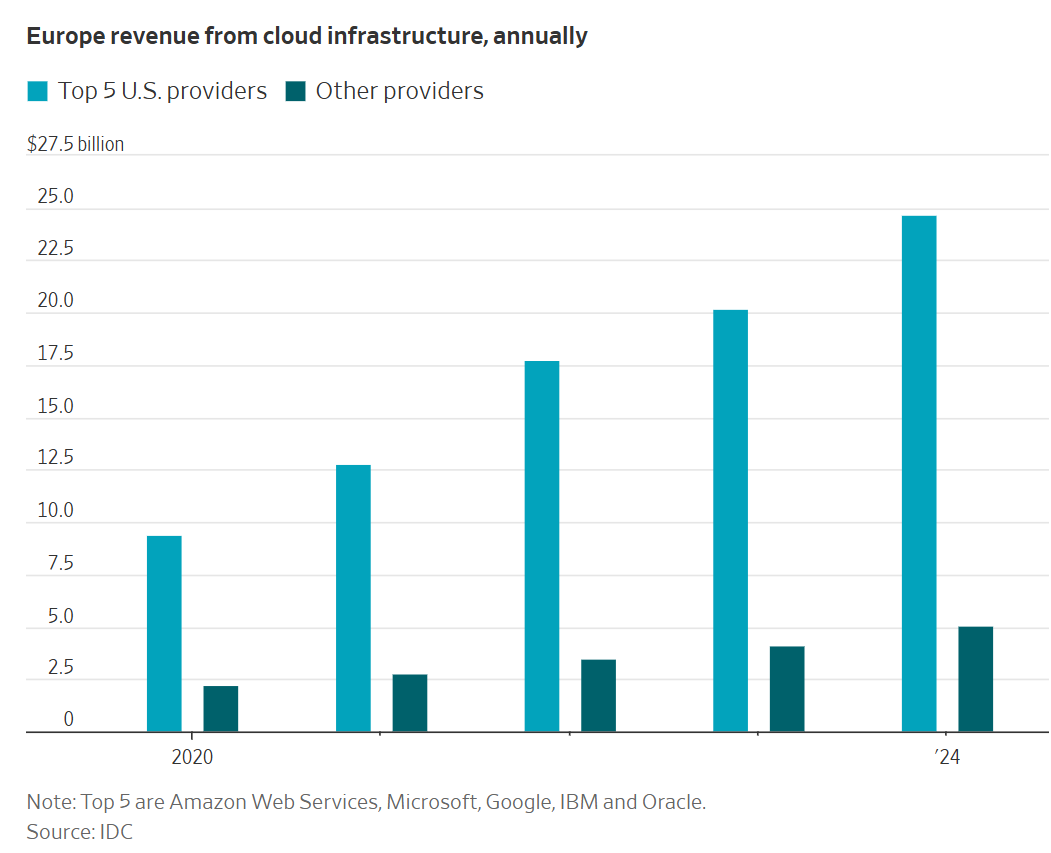Click the 2020 Other providers dark bar
This screenshot has width=1051, height=853.
(221, 709)
